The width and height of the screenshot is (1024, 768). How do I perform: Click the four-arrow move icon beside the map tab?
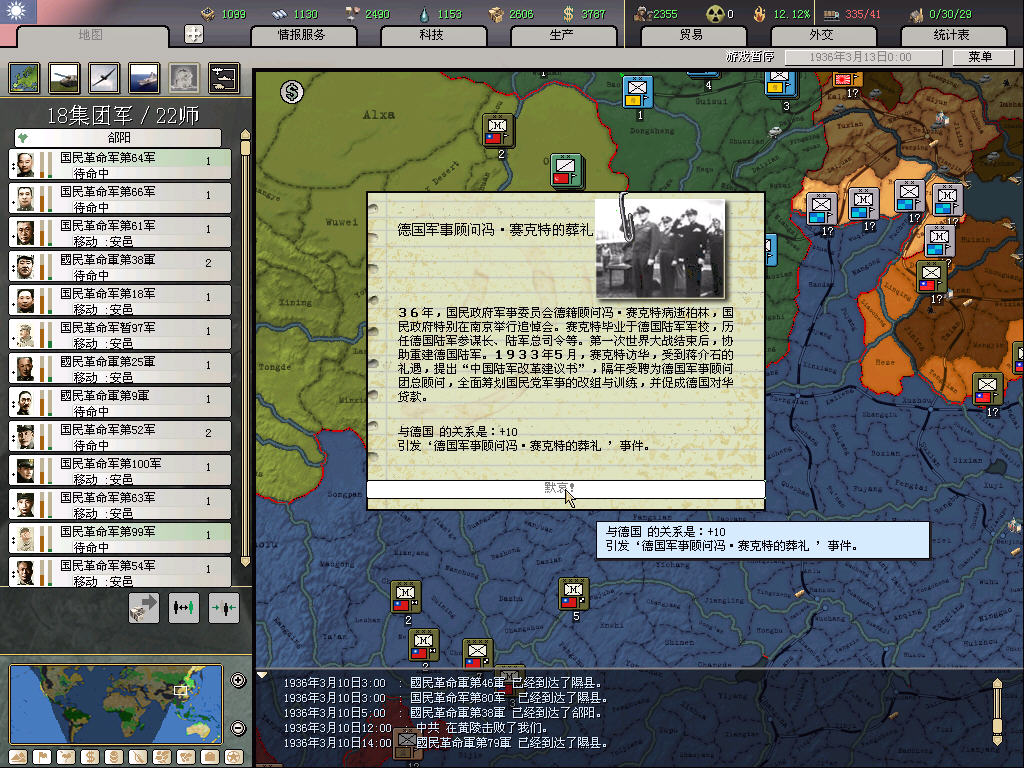(193, 34)
